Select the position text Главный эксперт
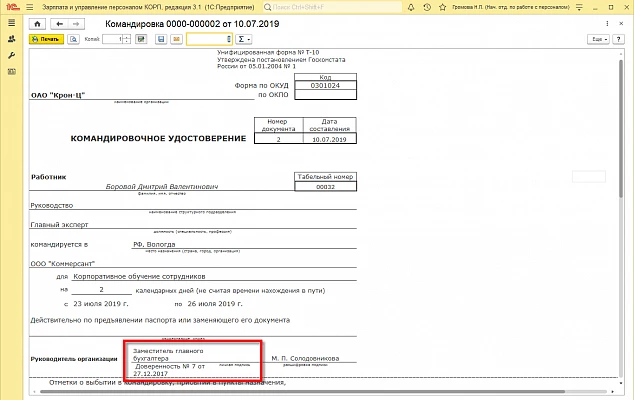The image size is (634, 400). (x=59, y=224)
